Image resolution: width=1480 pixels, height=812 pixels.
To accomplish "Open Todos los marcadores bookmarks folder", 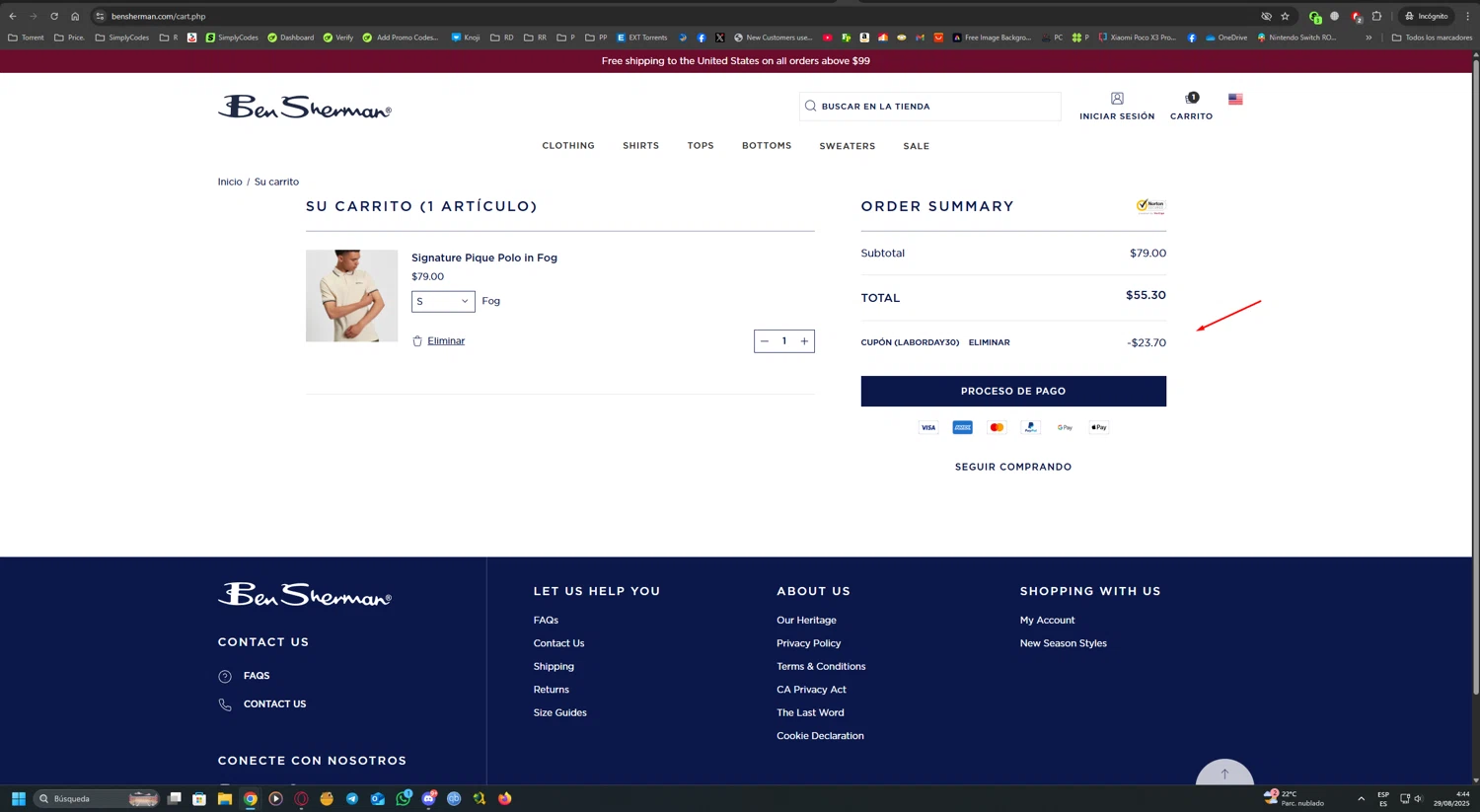I will coord(1433,37).
